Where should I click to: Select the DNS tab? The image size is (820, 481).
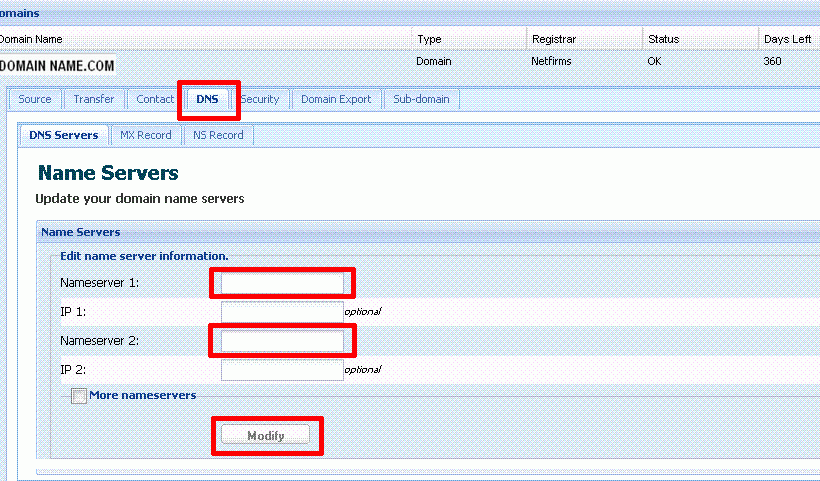click(208, 99)
